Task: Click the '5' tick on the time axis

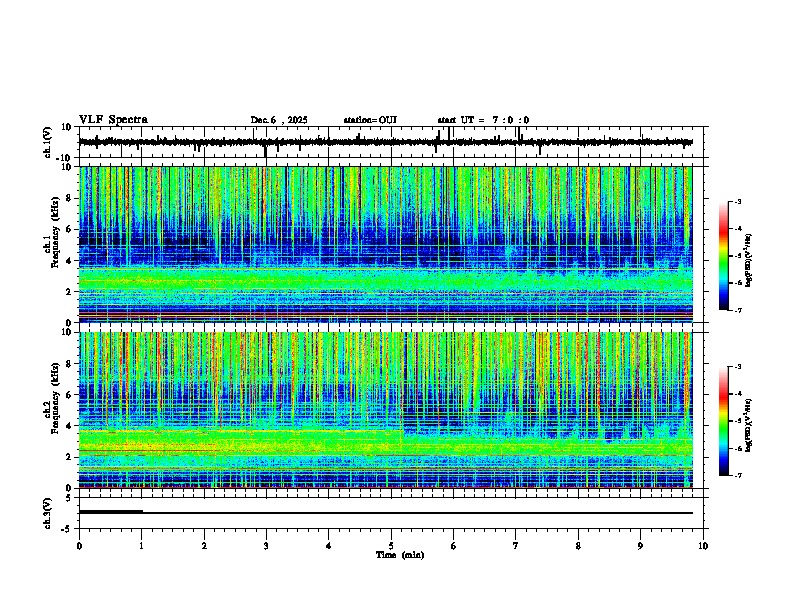Action: tap(391, 546)
